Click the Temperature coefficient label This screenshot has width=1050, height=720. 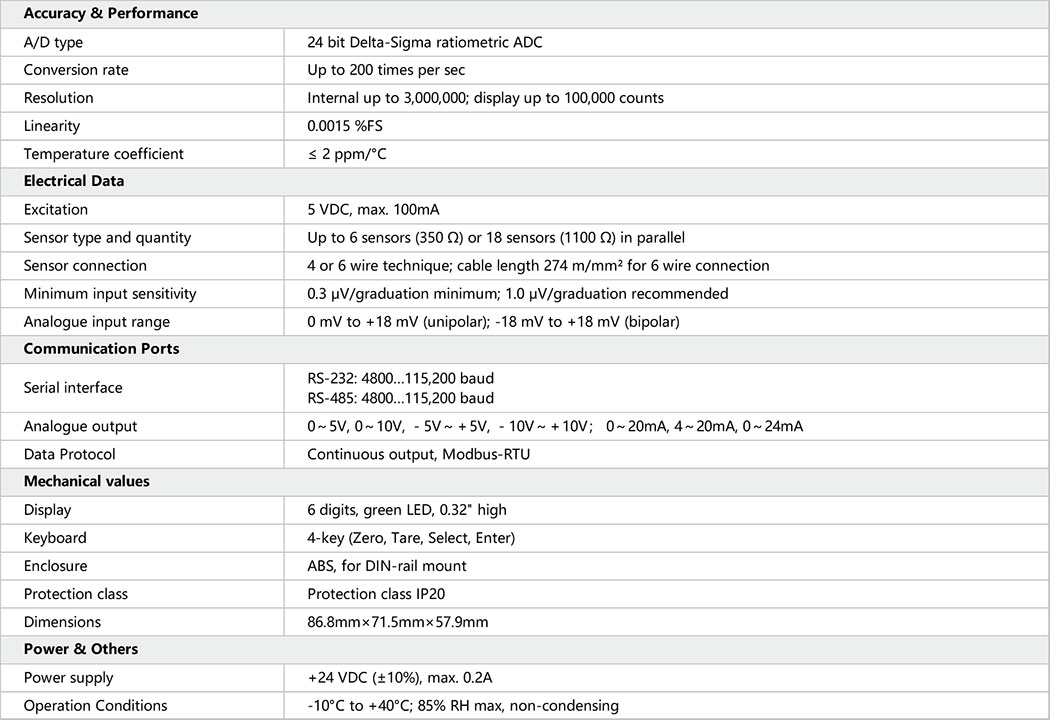pos(104,154)
